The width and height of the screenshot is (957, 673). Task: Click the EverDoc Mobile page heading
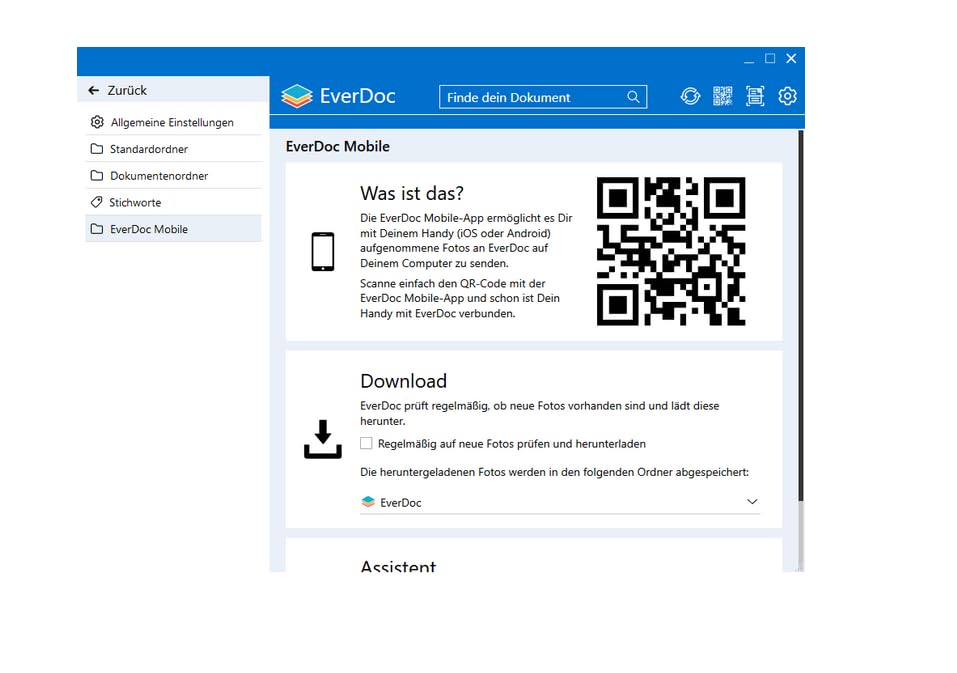[x=338, y=146]
